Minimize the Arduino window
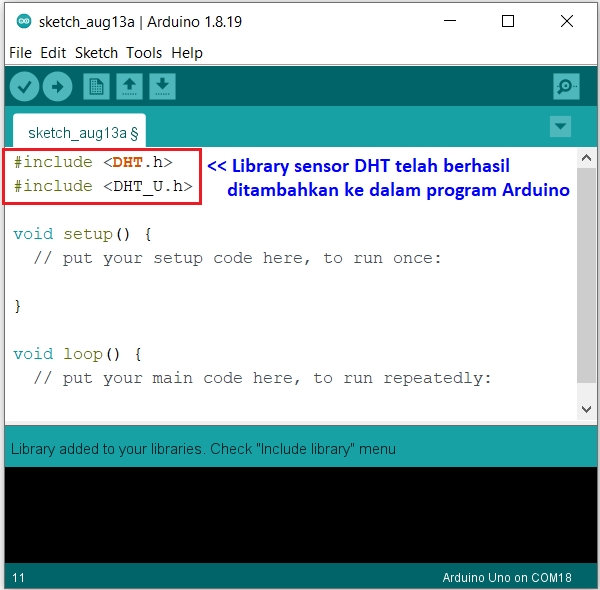600x590 pixels. click(x=450, y=21)
